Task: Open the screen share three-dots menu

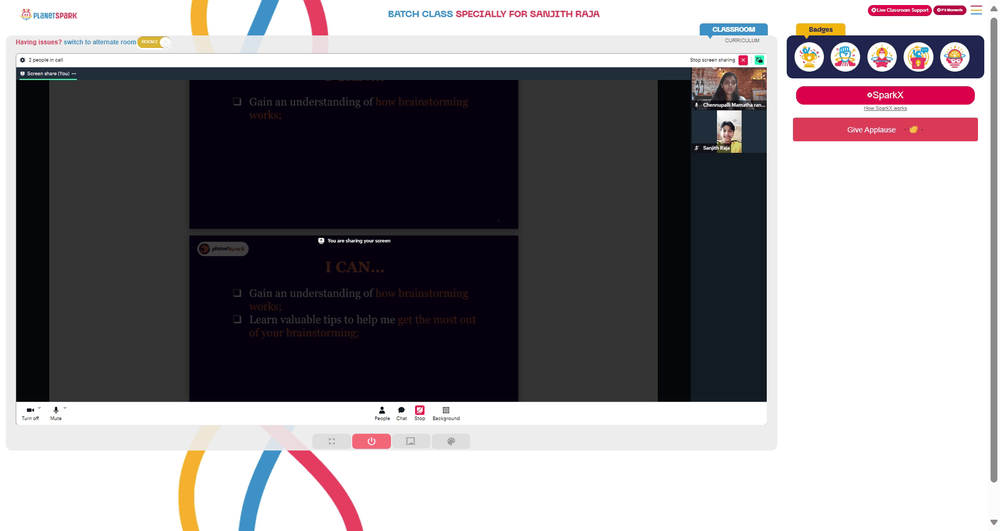Action: tap(74, 73)
